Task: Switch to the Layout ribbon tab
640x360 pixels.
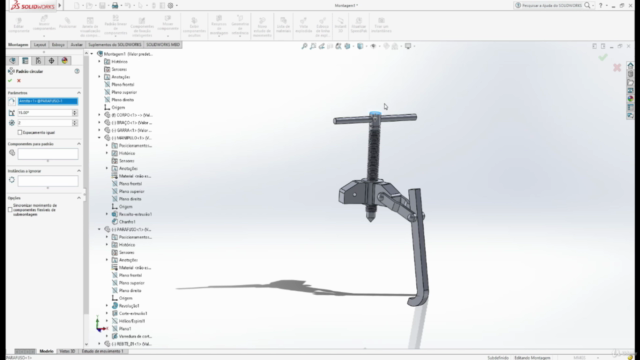Action: [x=40, y=44]
